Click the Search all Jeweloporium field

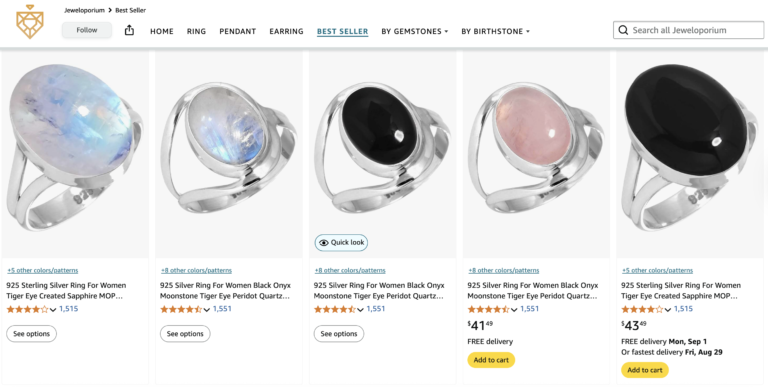pos(688,30)
